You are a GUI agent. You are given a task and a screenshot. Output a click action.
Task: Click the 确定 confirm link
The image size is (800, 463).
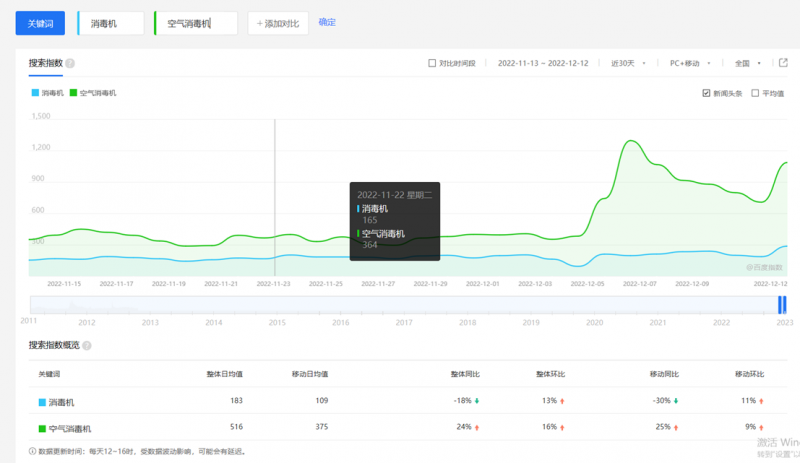327,22
